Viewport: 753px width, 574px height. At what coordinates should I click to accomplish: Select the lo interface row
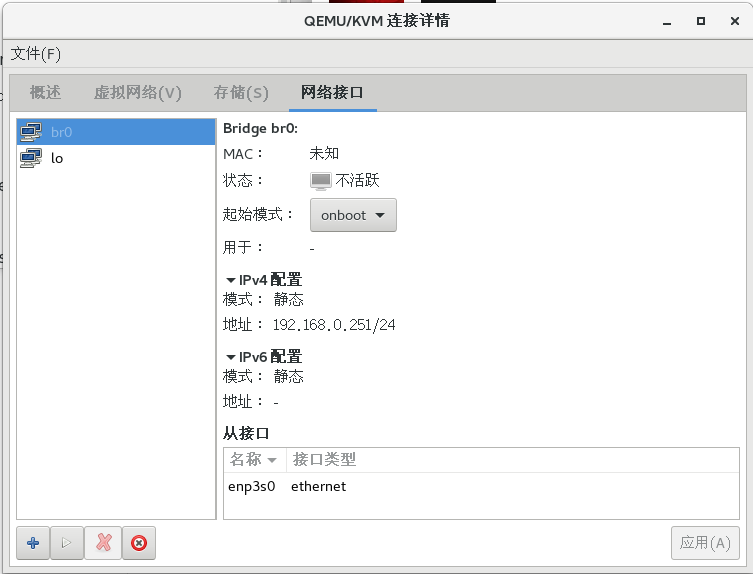pyautogui.click(x=116, y=158)
